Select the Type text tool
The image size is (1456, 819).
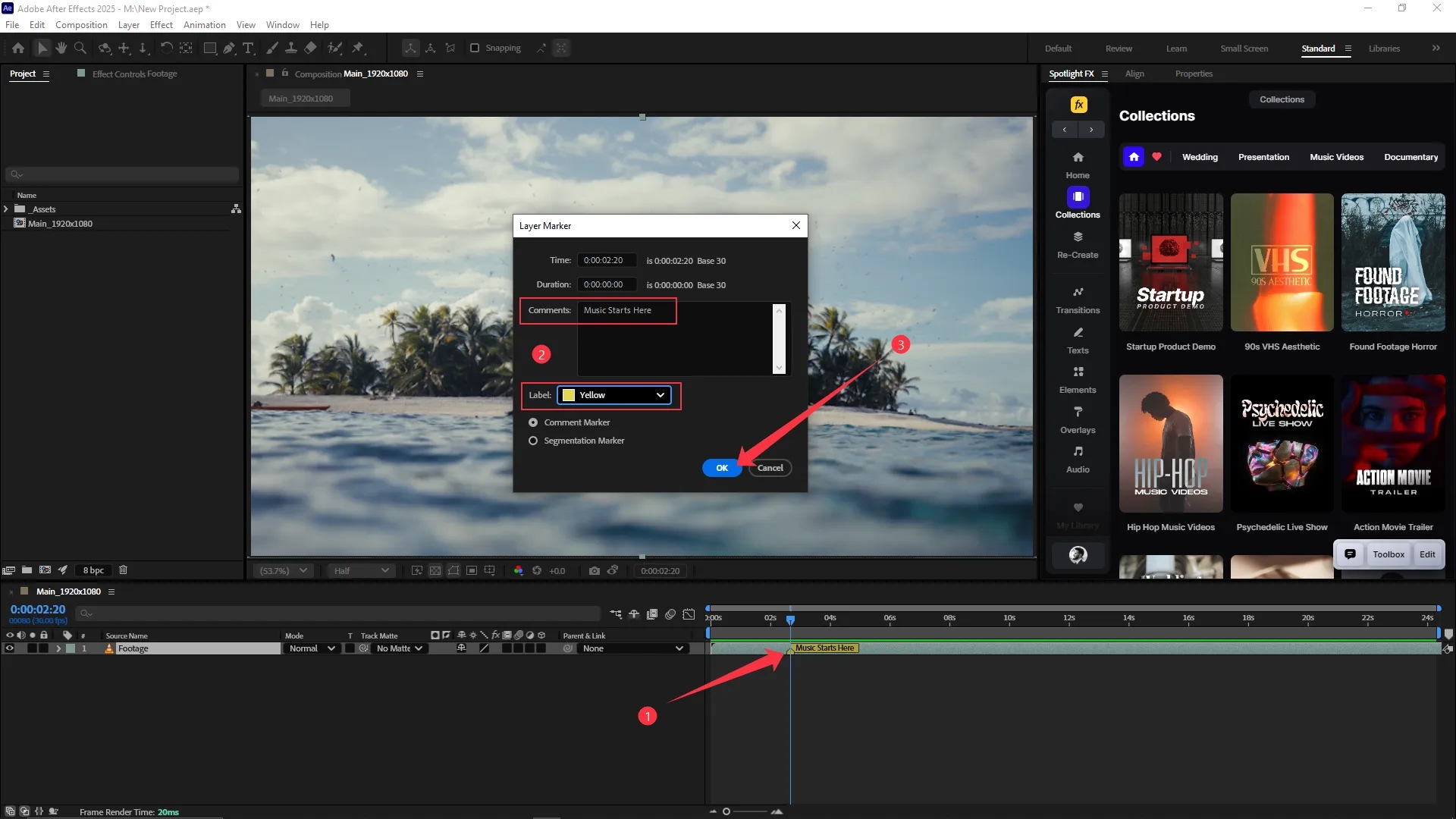click(x=248, y=48)
